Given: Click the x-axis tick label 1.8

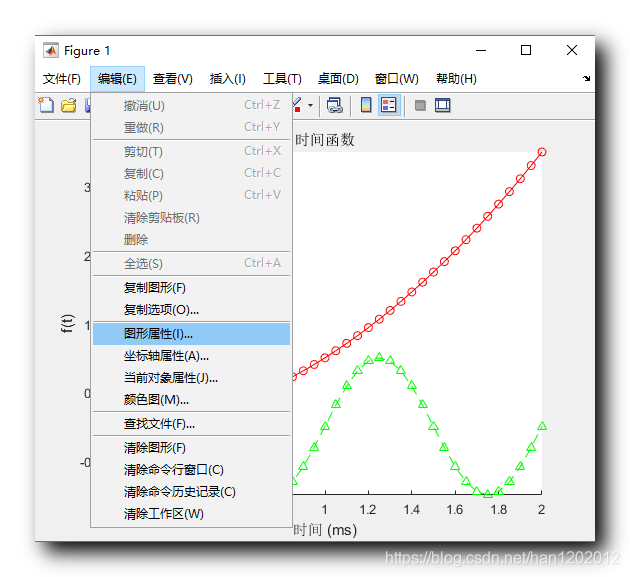Looking at the screenshot, I should coord(498,510).
